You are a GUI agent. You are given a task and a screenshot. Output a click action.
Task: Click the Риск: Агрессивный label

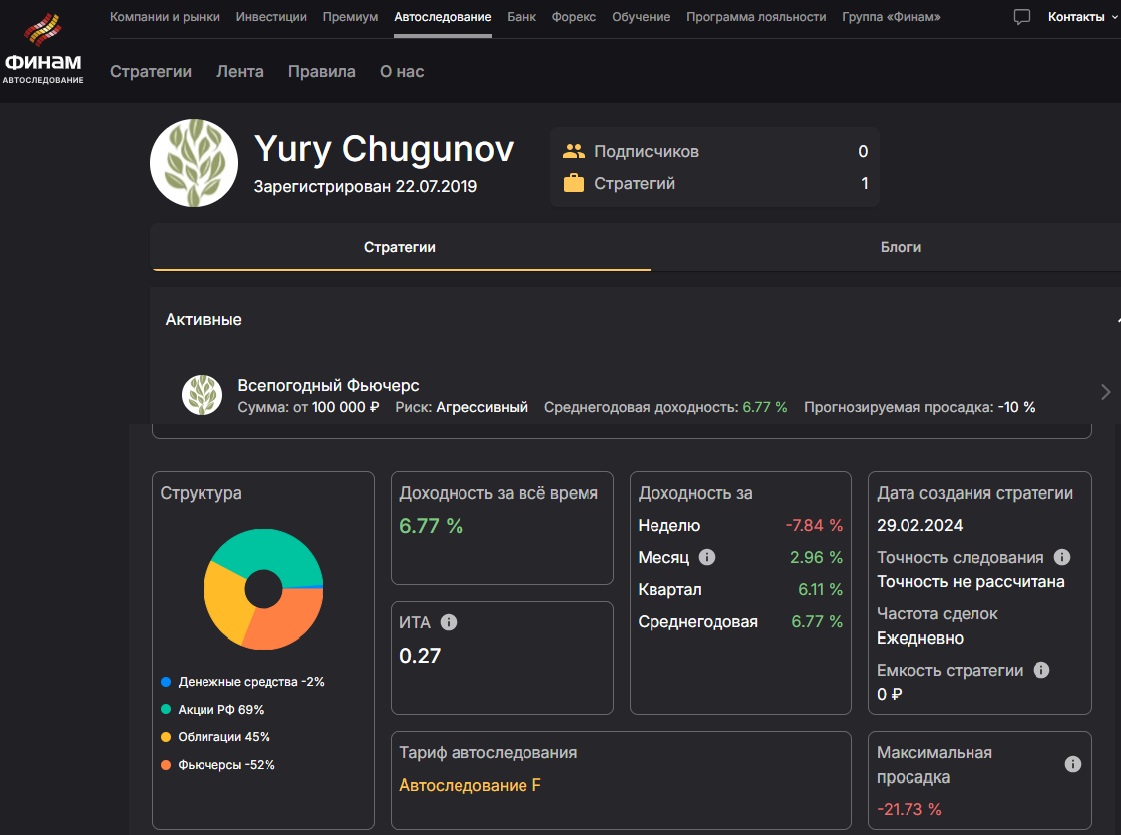tap(461, 407)
